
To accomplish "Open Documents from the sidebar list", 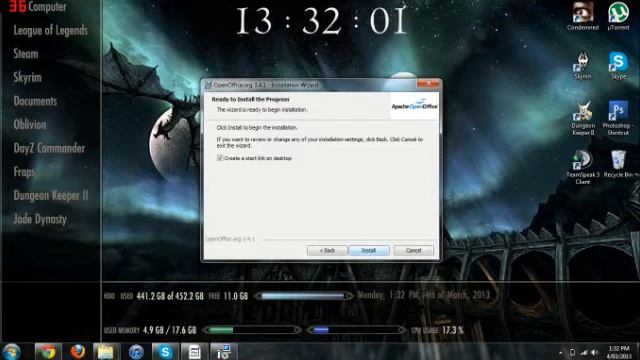I will [35, 101].
